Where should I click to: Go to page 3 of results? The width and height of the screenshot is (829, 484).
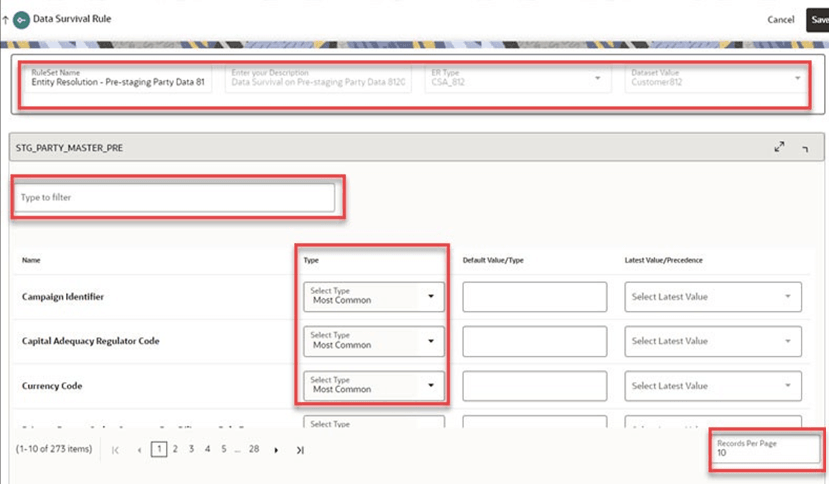tap(191, 449)
